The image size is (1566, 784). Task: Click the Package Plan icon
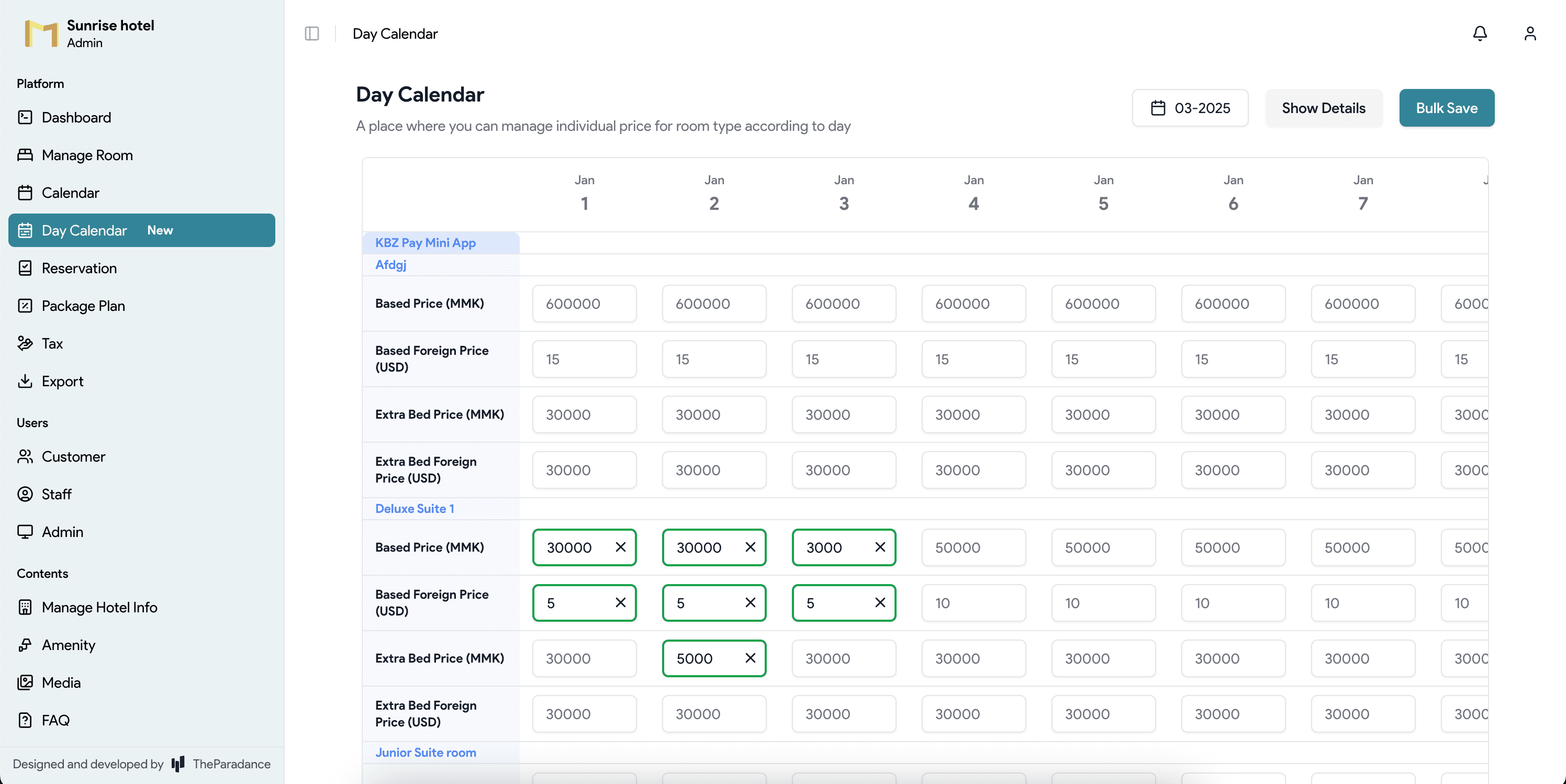click(x=25, y=306)
